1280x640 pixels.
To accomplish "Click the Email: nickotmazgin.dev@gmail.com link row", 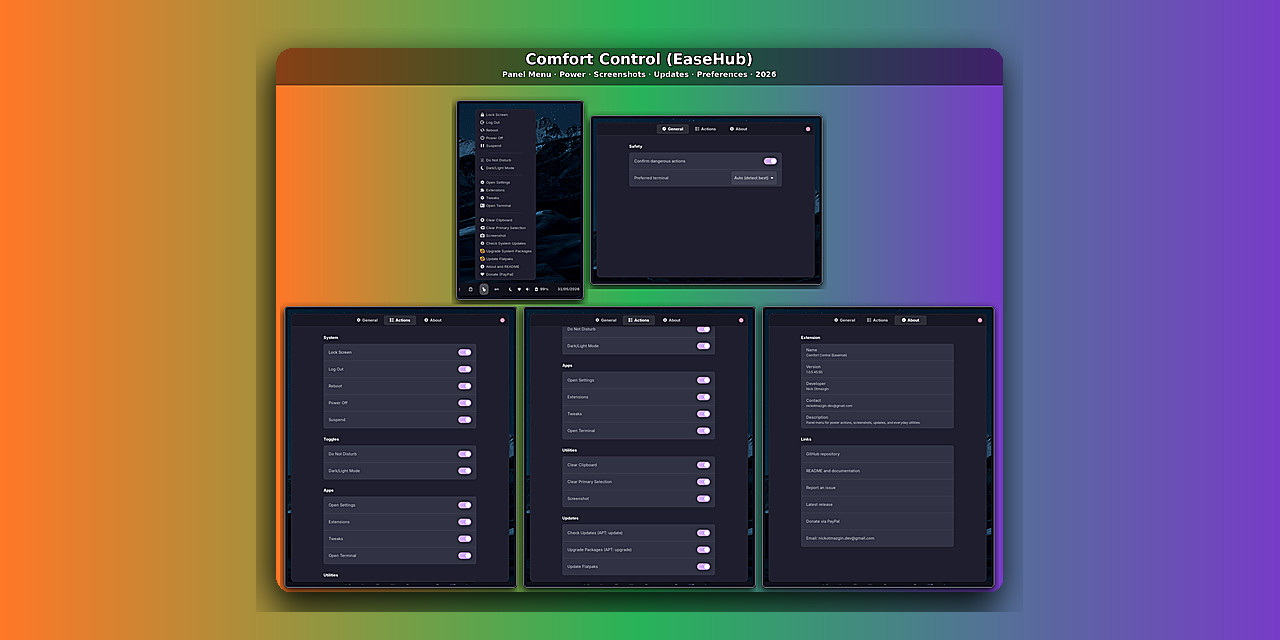I will point(877,538).
